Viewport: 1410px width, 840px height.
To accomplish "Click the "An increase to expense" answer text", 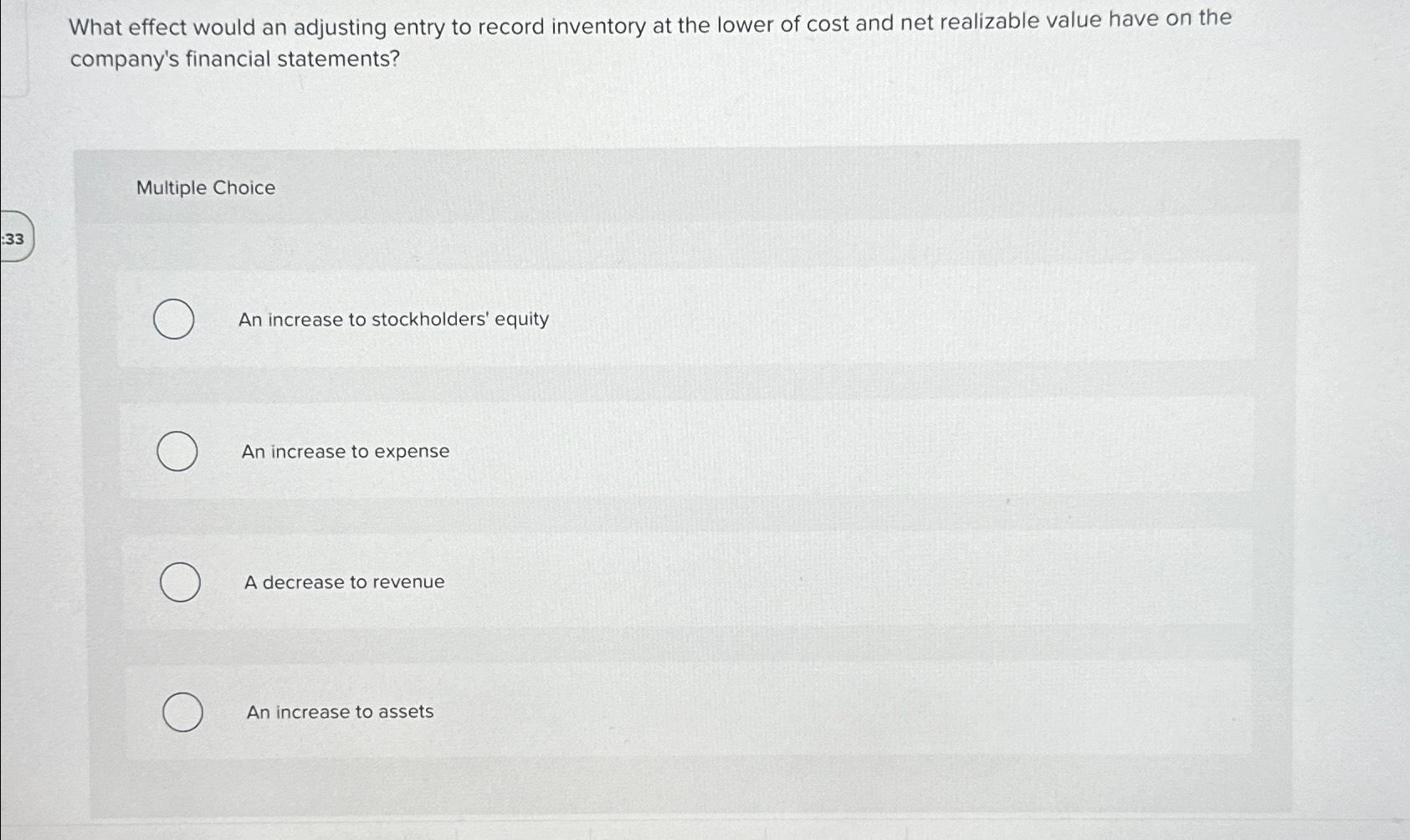I will pos(345,451).
